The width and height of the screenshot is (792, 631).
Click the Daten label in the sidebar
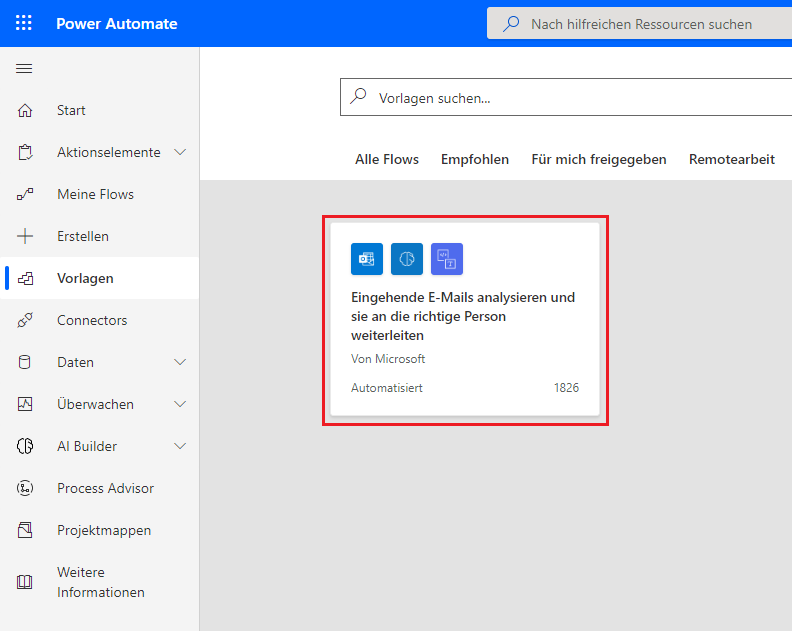point(75,362)
